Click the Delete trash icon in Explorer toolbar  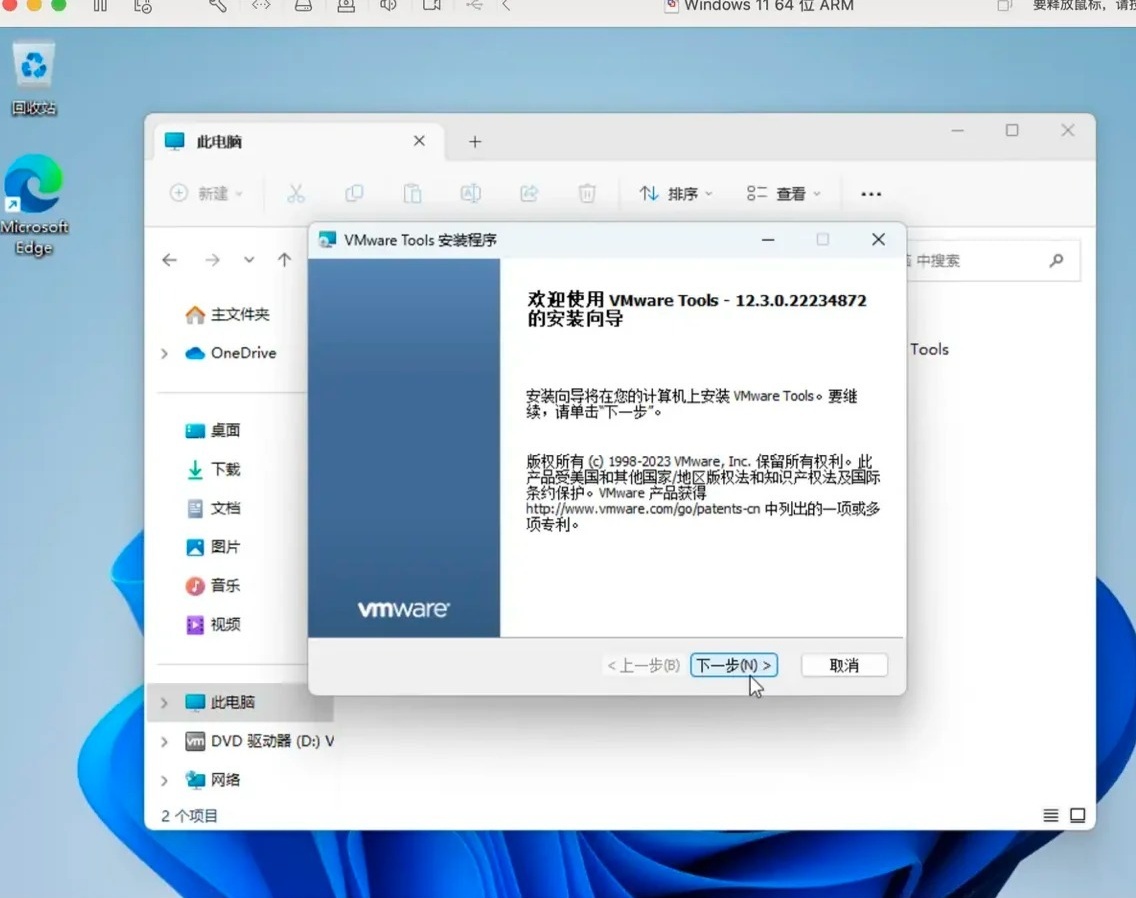(x=587, y=194)
